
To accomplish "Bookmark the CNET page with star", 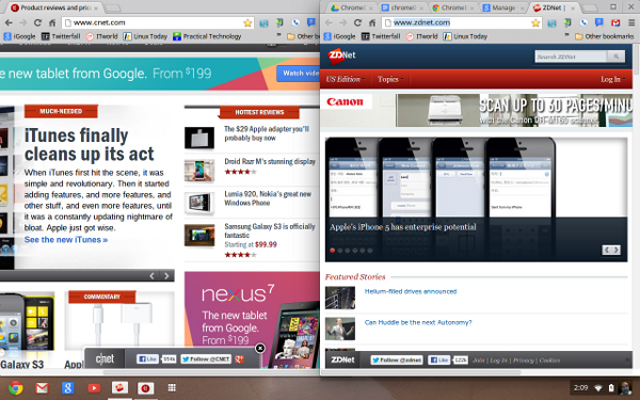I will [x=247, y=23].
